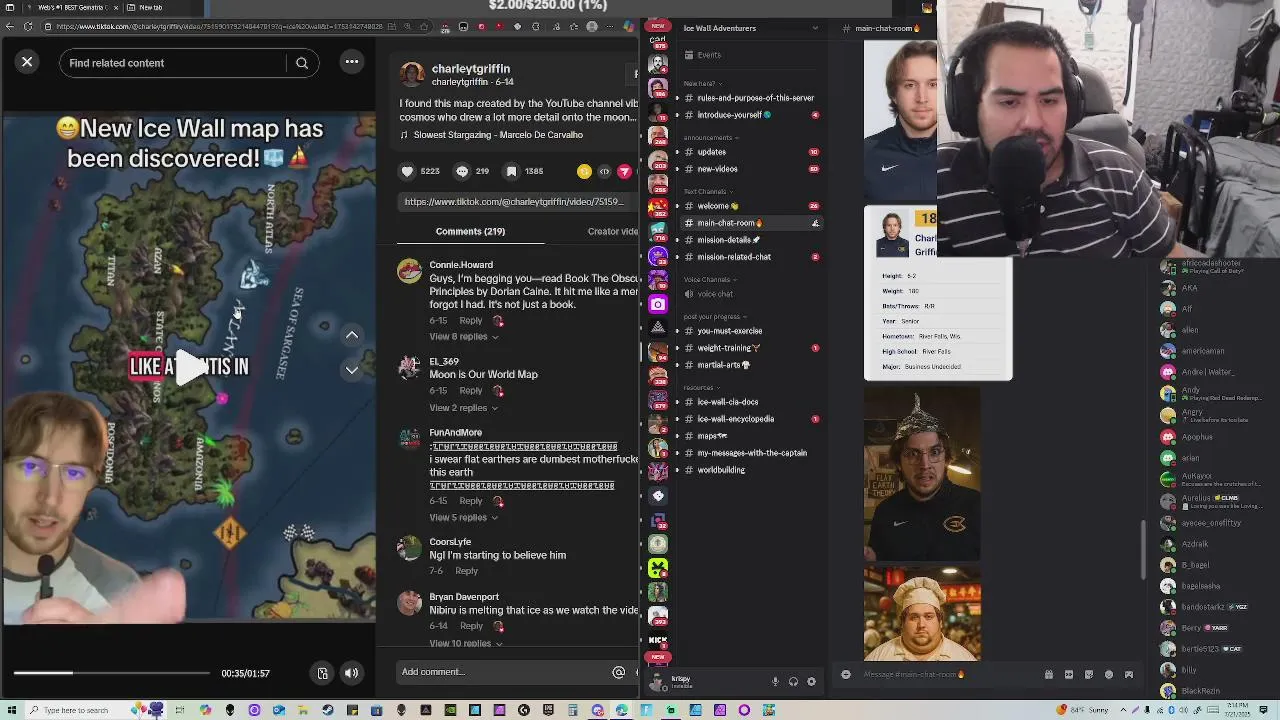The width and height of the screenshot is (1280, 720).
Task: Open the Discord gift icon in message bar
Action: [x=1048, y=674]
